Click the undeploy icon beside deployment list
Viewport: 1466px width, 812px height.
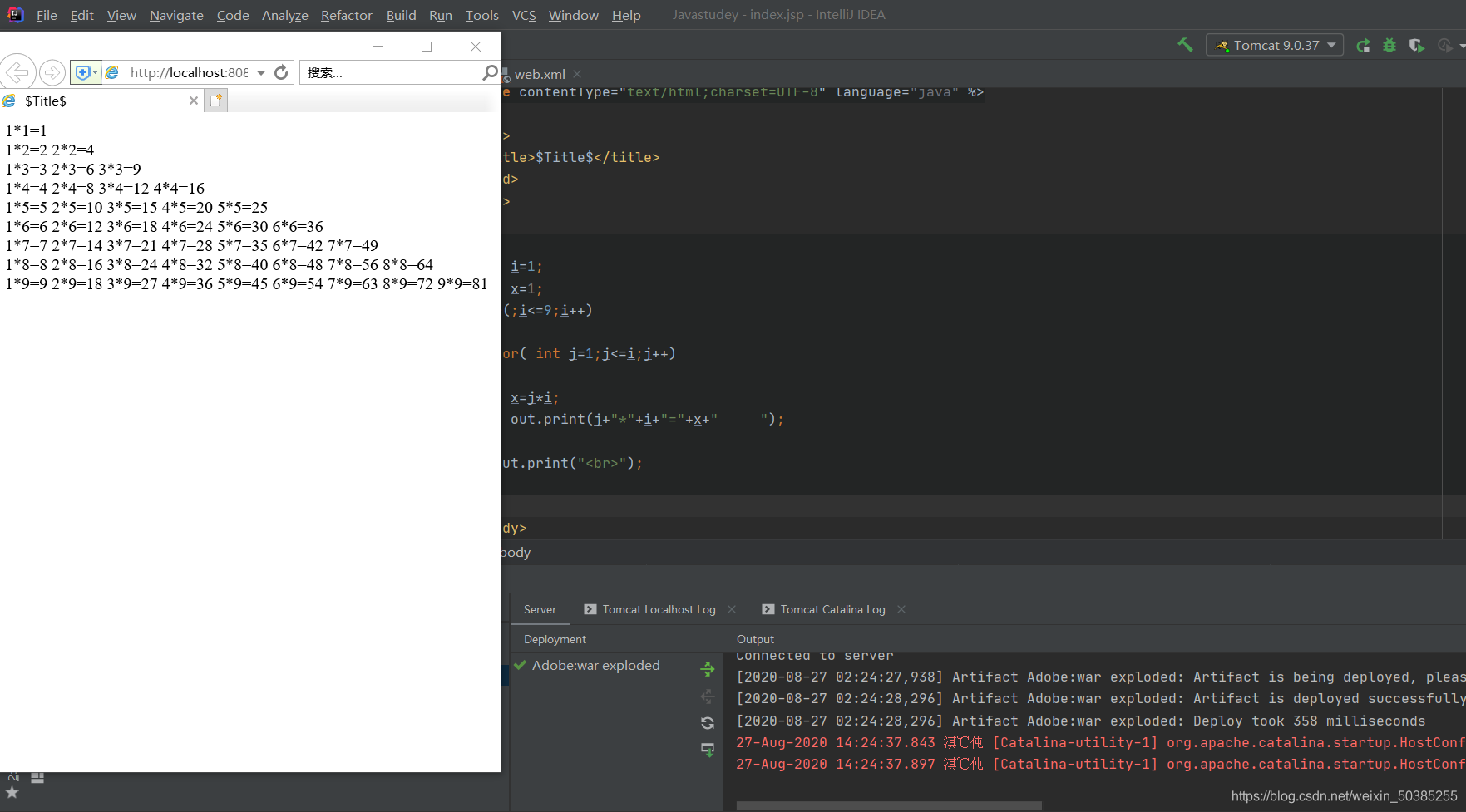(708, 696)
